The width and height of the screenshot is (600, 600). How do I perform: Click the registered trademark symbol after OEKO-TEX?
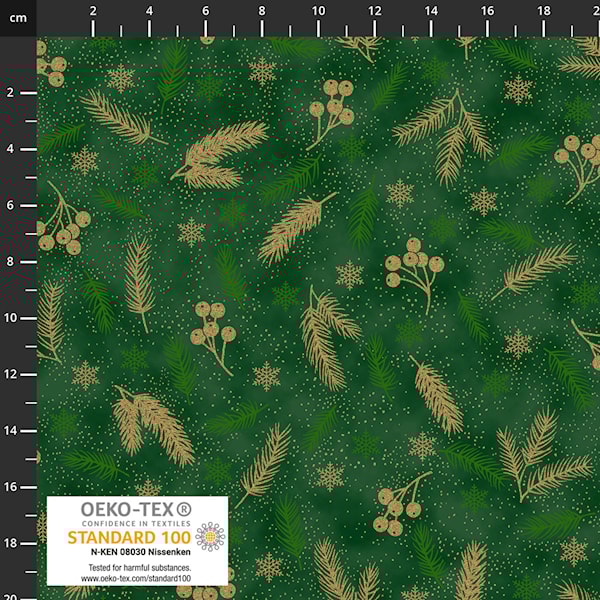click(183, 510)
